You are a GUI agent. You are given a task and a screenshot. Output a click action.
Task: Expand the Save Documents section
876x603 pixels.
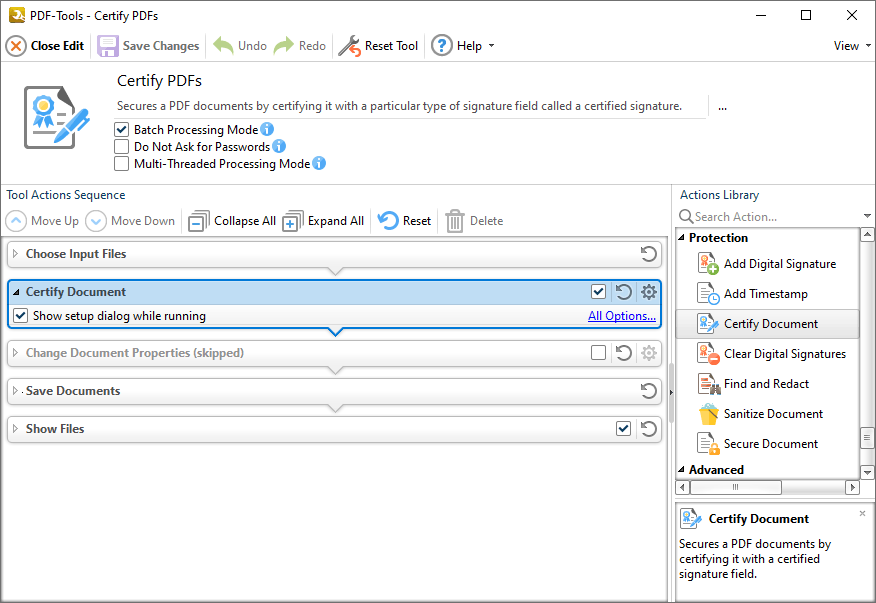point(17,391)
